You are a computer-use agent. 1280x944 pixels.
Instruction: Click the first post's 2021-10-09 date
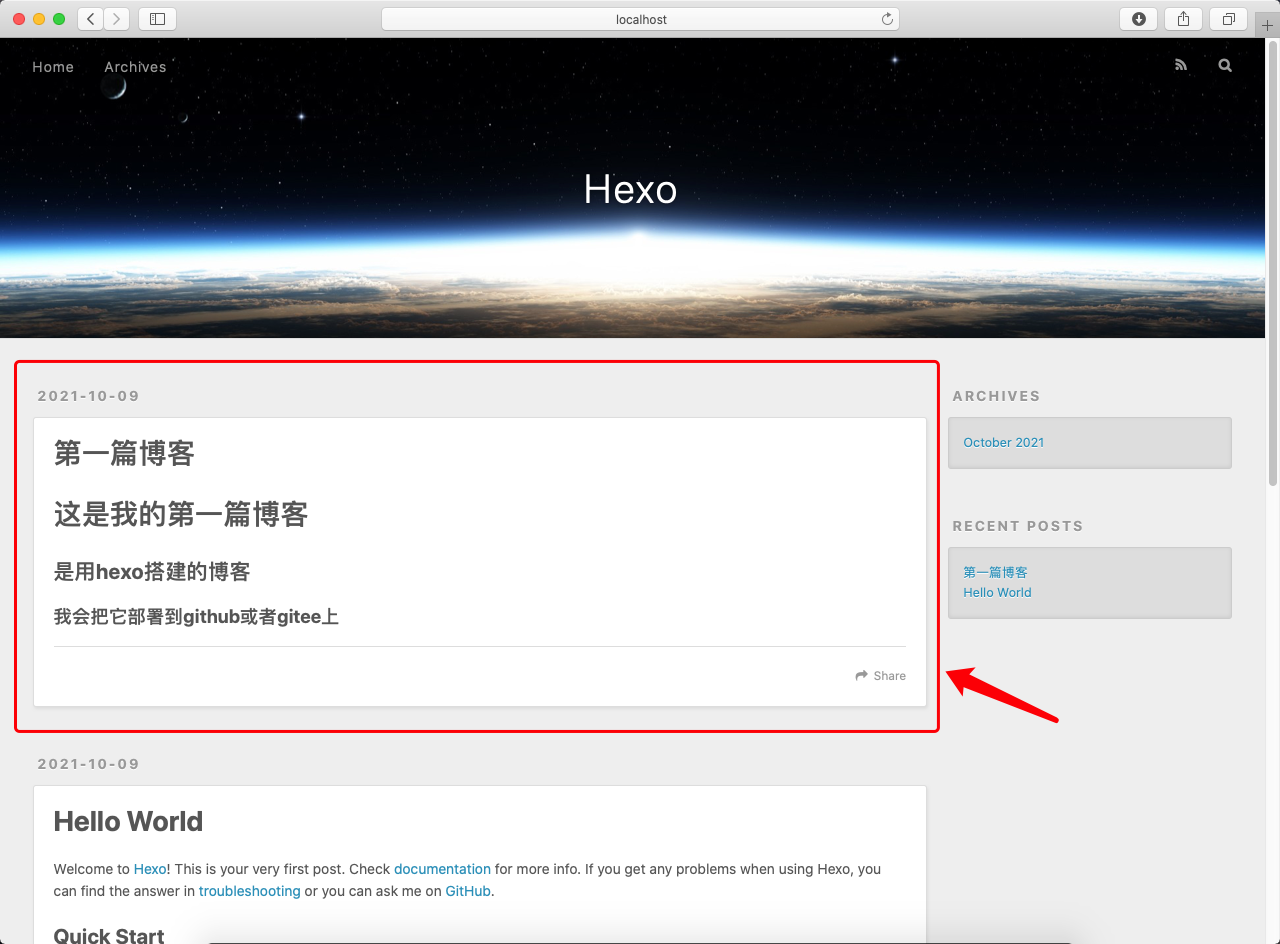pyautogui.click(x=88, y=396)
